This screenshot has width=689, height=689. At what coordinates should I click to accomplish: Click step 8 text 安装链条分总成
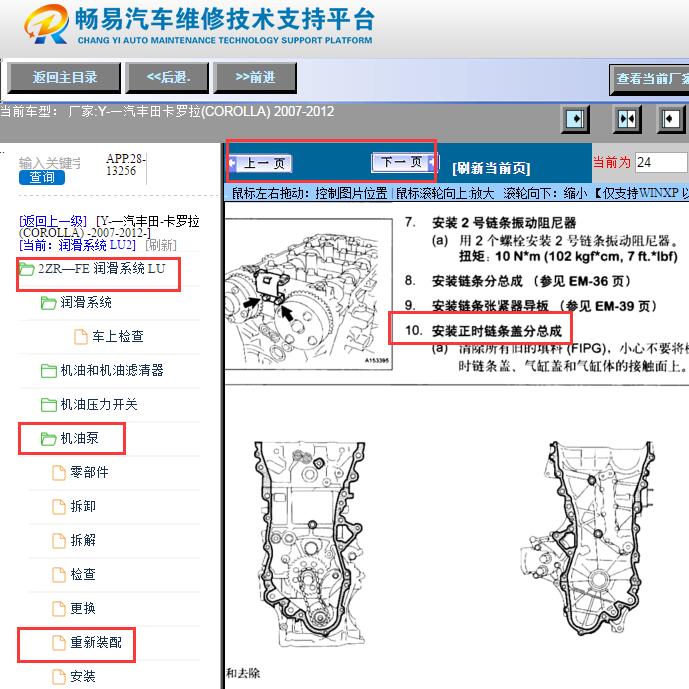pos(478,281)
